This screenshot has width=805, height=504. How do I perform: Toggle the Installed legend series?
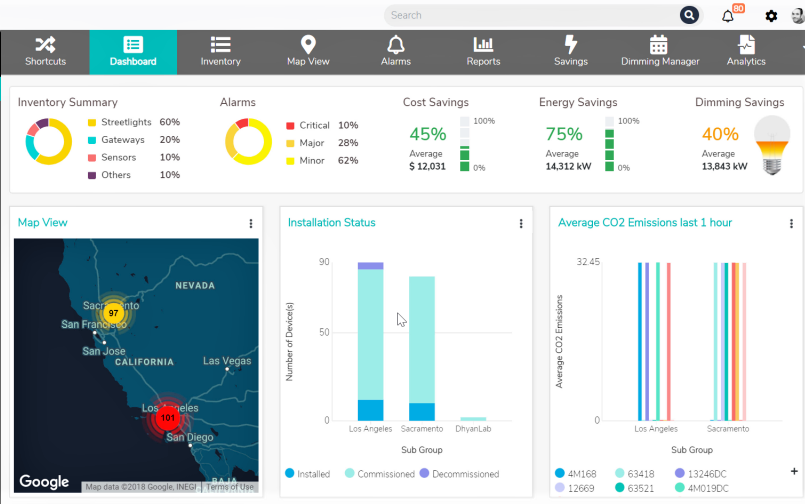click(290, 474)
